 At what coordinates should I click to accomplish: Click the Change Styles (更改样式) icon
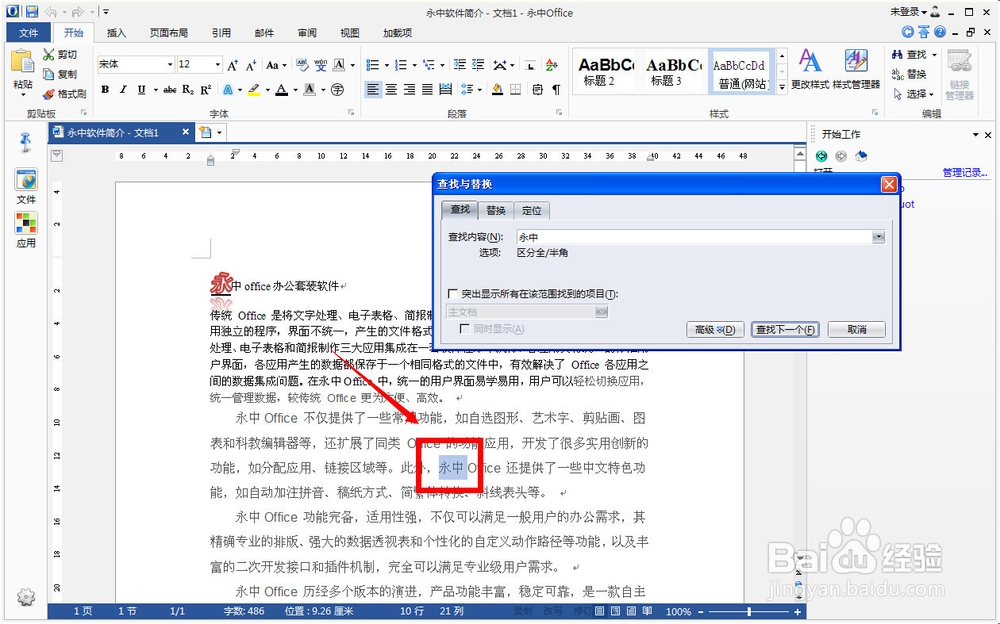point(810,70)
